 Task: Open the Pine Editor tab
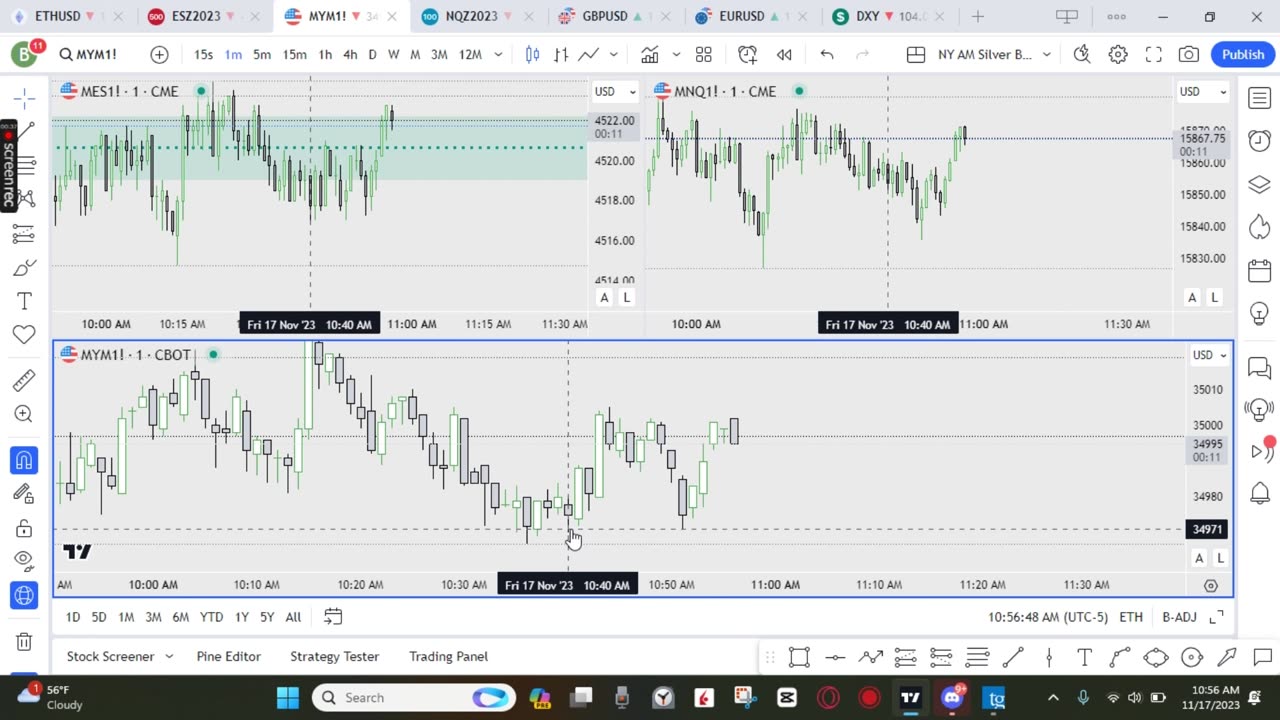click(x=229, y=657)
